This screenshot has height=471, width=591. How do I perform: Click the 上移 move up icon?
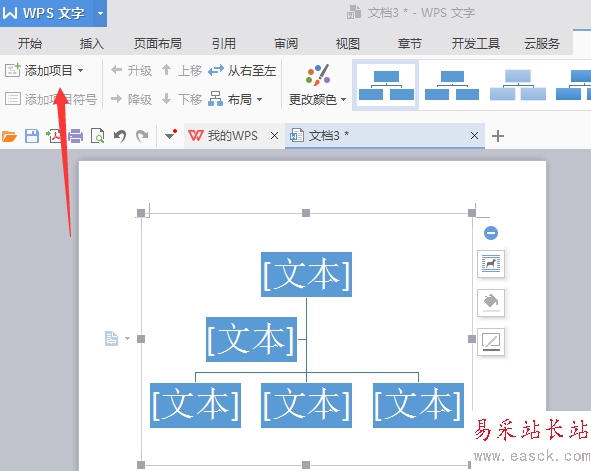point(166,70)
